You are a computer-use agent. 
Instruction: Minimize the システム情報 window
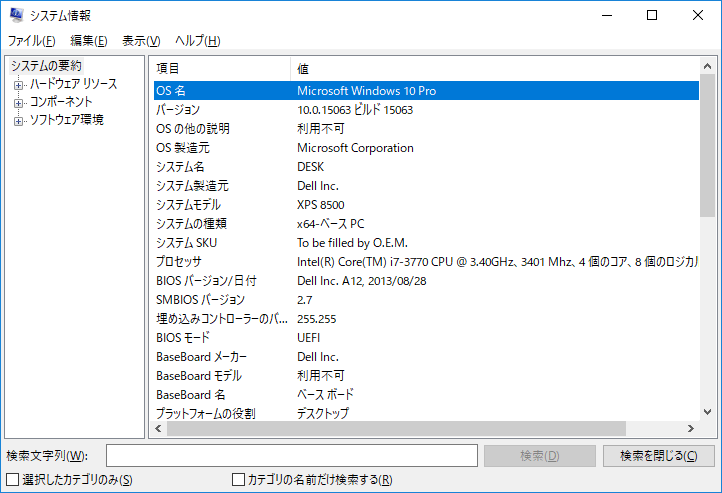point(607,16)
